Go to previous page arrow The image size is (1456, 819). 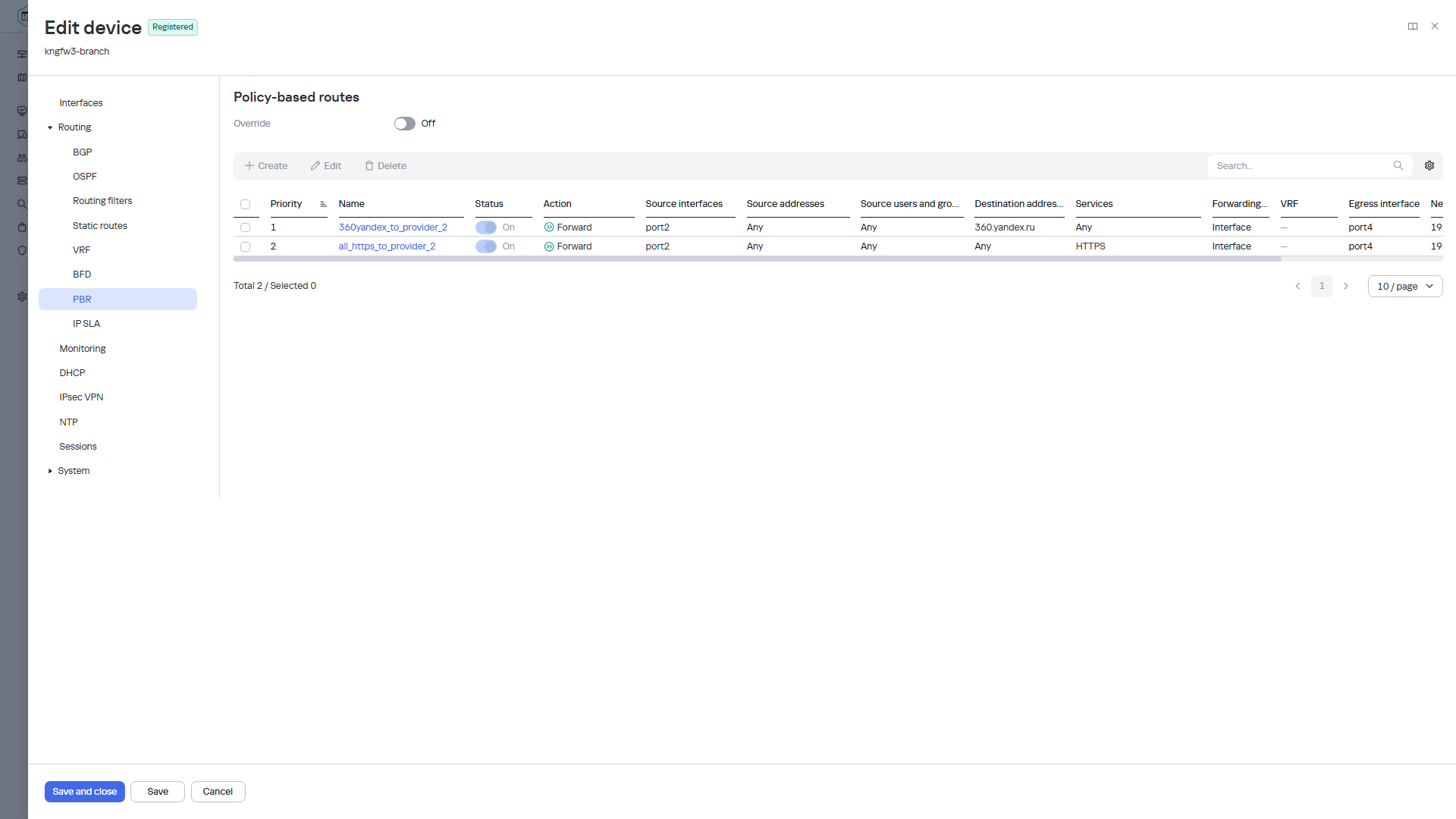(1298, 287)
